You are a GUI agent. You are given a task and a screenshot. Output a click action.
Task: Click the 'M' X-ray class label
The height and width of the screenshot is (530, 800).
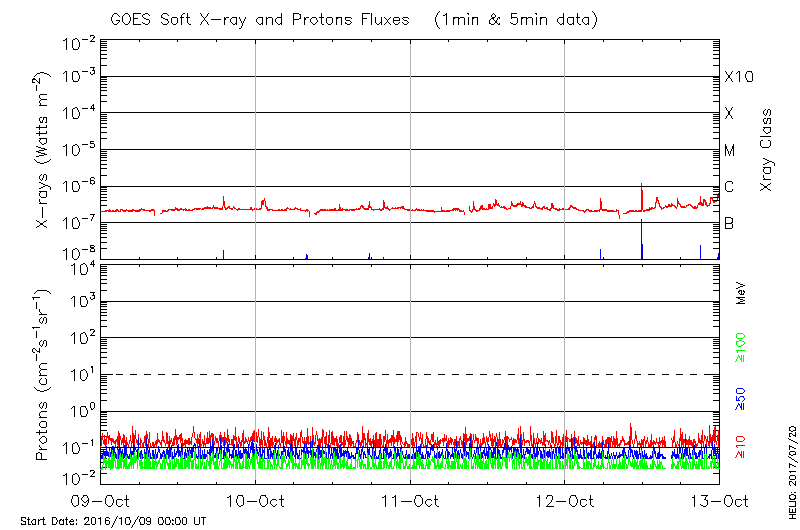click(730, 151)
